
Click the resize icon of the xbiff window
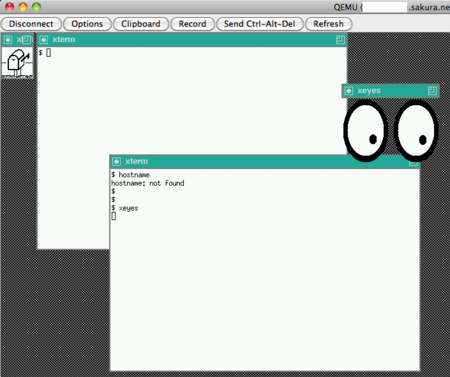click(x=27, y=40)
